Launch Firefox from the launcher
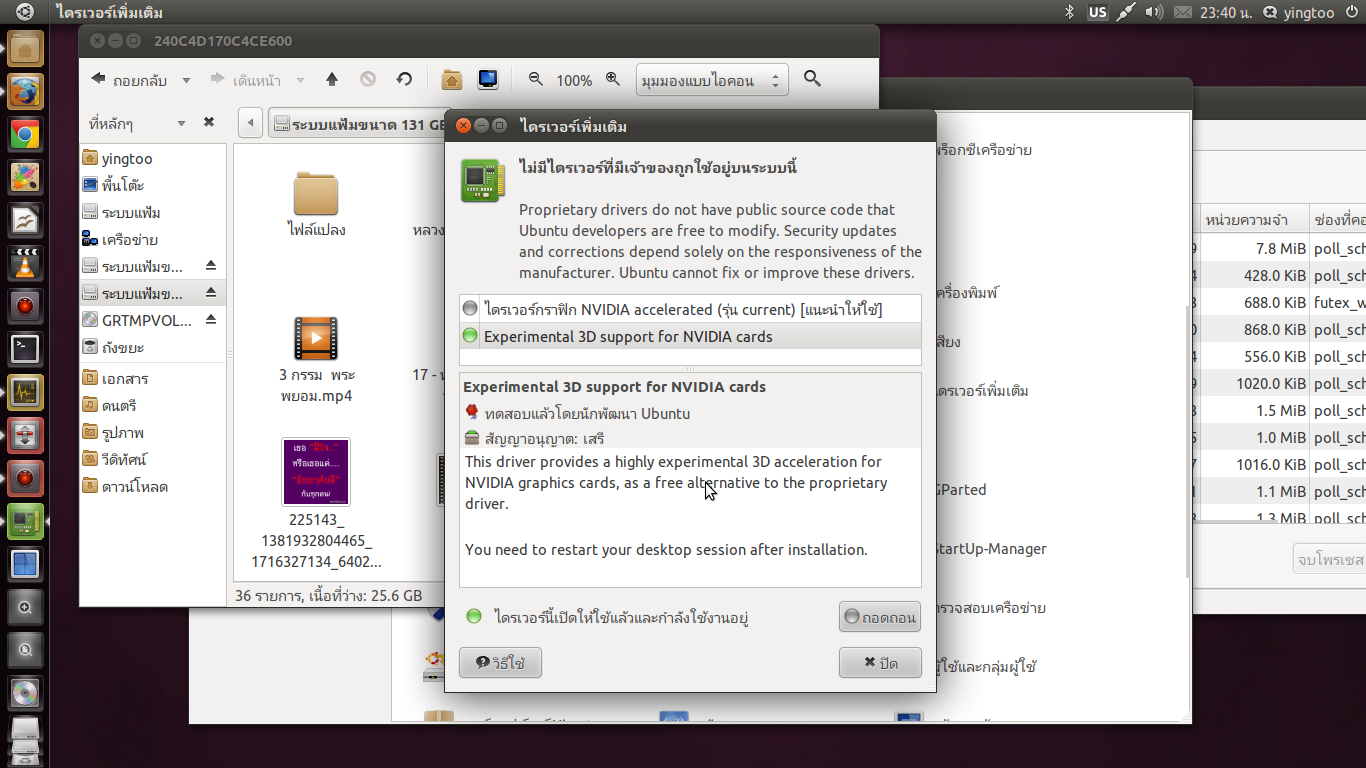The height and width of the screenshot is (768, 1366). coord(25,92)
